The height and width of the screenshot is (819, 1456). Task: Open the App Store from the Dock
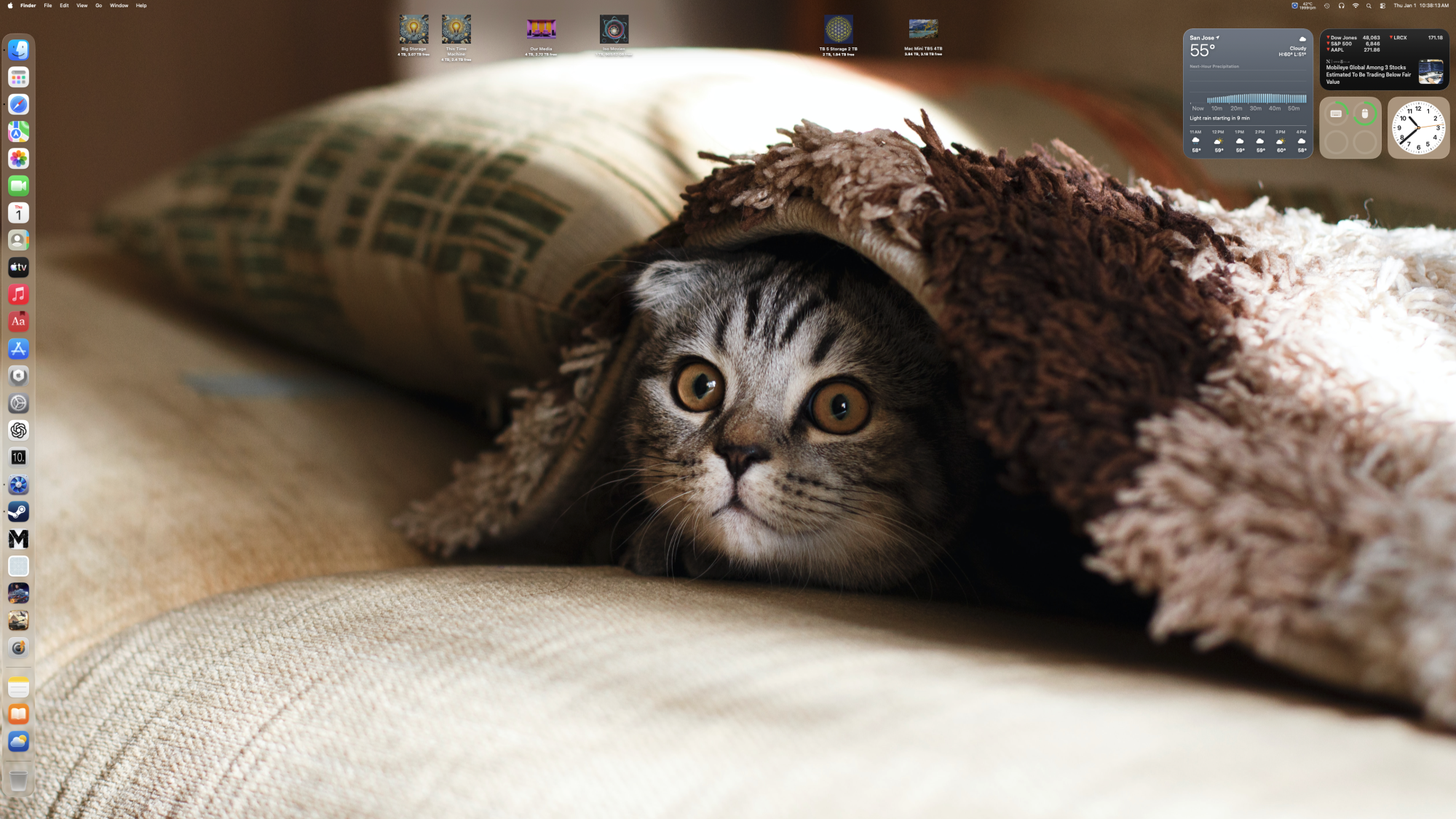[19, 349]
